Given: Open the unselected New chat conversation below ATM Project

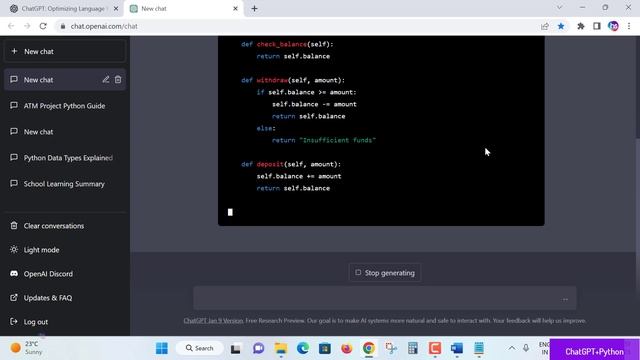Looking at the screenshot, I should click(x=65, y=132).
